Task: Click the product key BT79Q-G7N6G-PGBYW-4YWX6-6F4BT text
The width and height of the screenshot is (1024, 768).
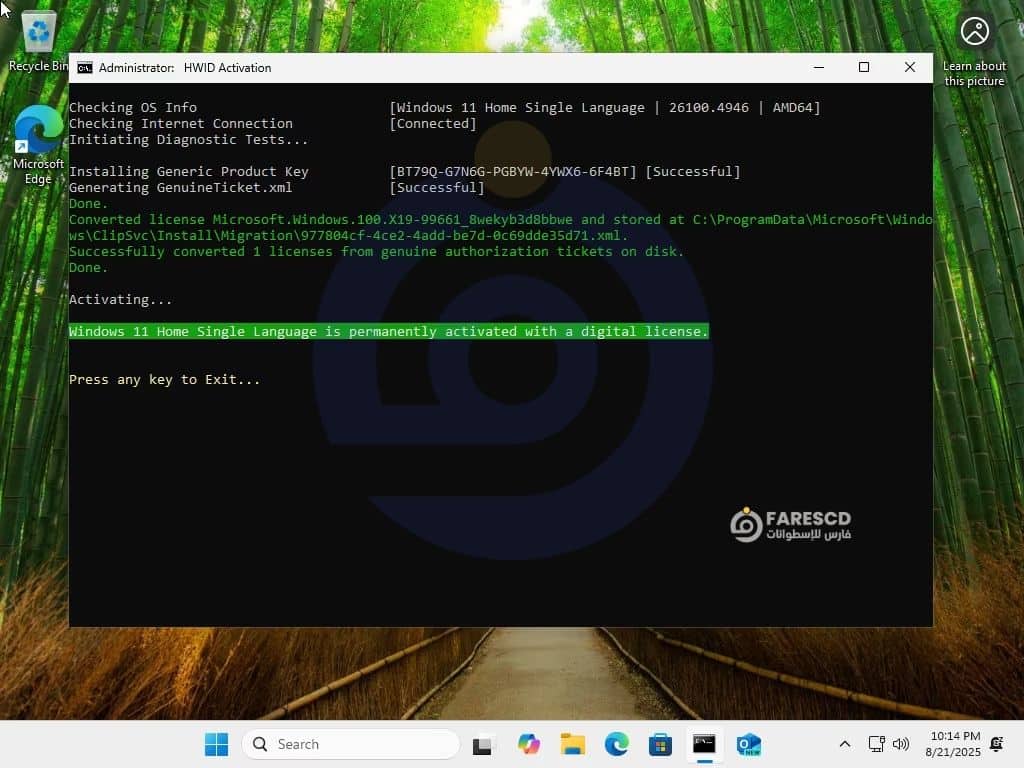Action: click(513, 172)
